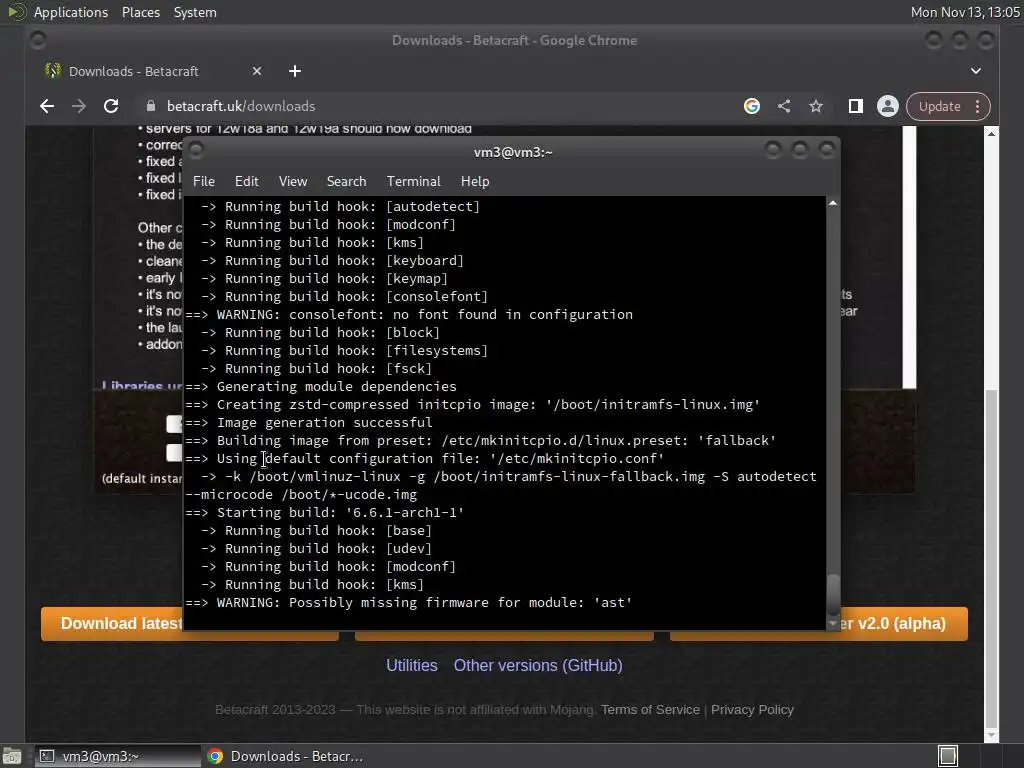The width and height of the screenshot is (1024, 768).
Task: Click the terminal window menu button
Action: [195, 150]
